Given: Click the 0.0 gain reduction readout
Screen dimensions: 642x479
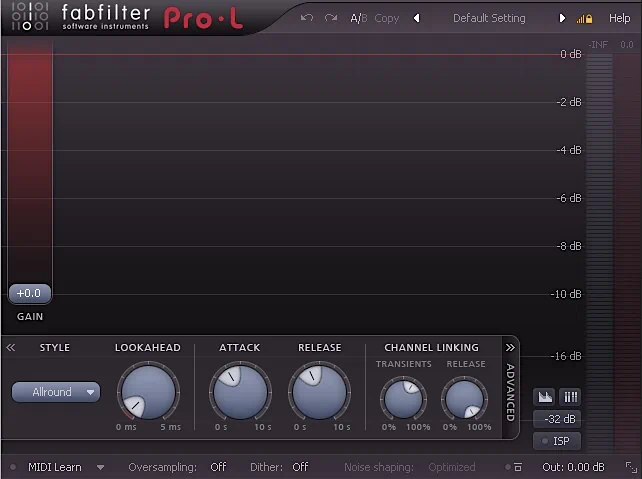Looking at the screenshot, I should [x=626, y=44].
